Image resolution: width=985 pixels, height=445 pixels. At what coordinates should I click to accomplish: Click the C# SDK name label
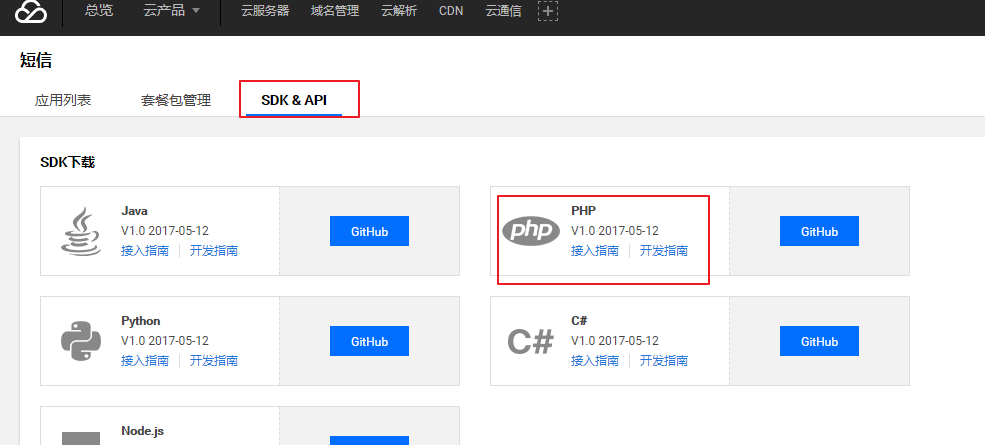point(579,321)
